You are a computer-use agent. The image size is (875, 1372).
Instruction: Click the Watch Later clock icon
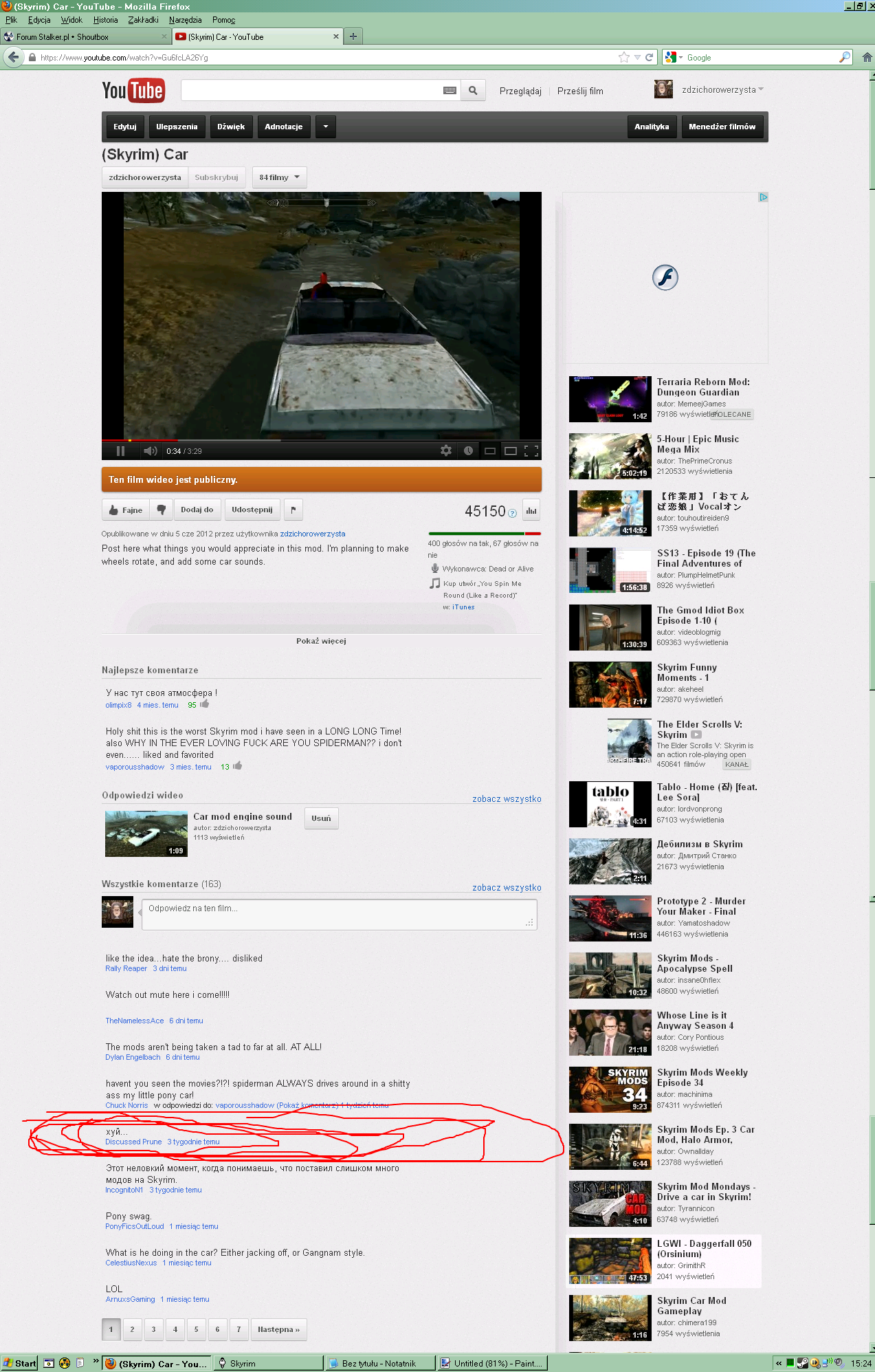pyautogui.click(x=468, y=450)
